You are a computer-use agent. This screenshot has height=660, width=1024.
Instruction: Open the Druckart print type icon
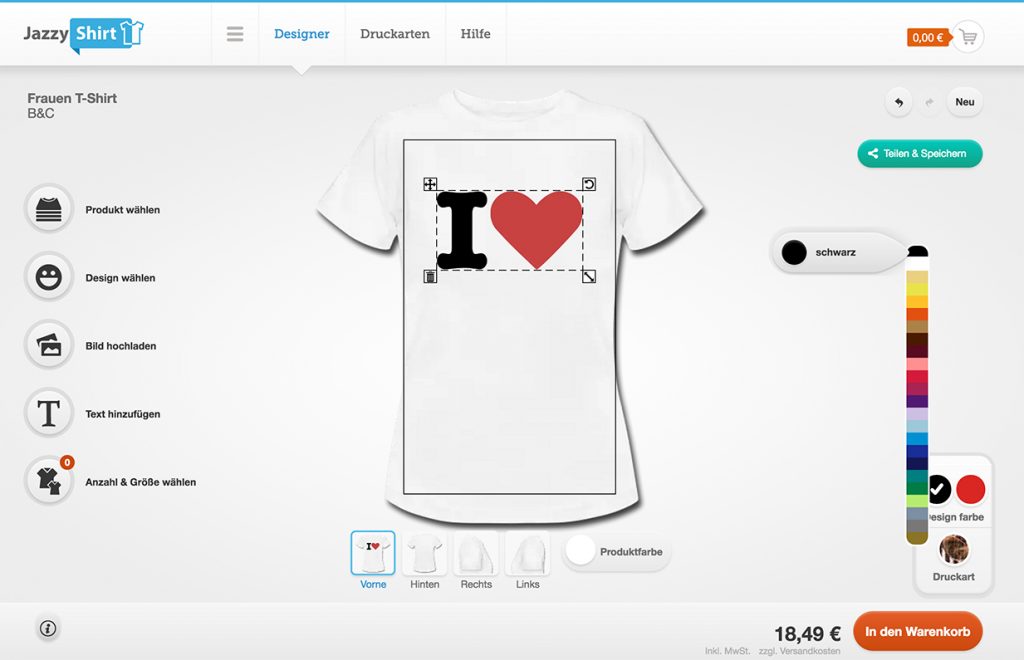click(953, 549)
